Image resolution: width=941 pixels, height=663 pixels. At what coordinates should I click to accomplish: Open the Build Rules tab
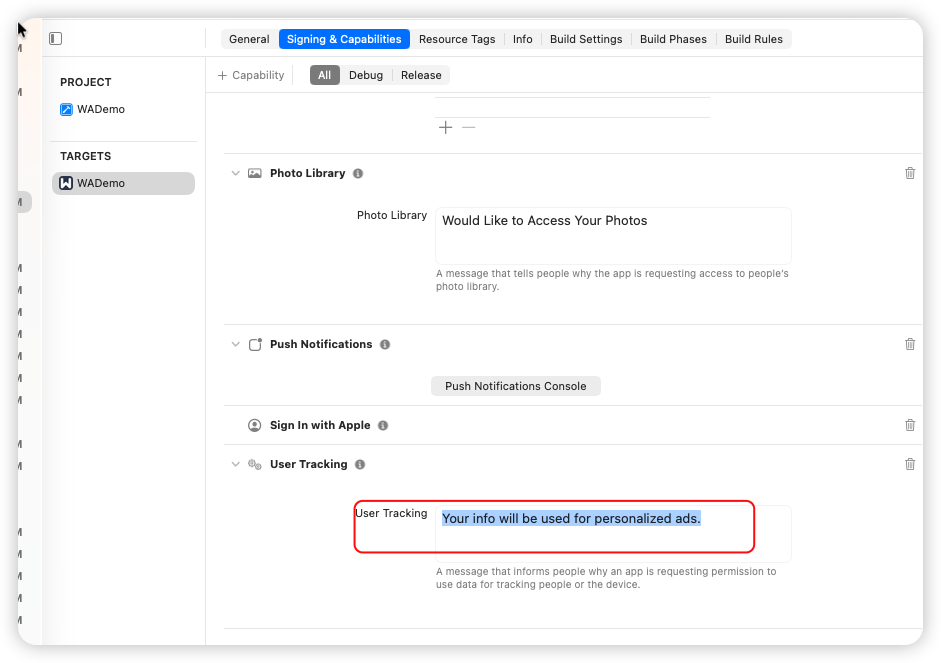click(753, 39)
